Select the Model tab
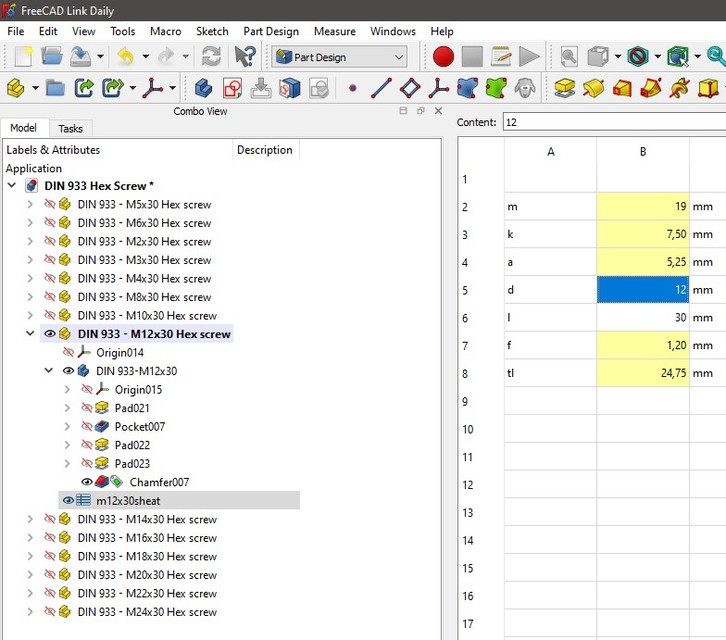 click(x=24, y=127)
